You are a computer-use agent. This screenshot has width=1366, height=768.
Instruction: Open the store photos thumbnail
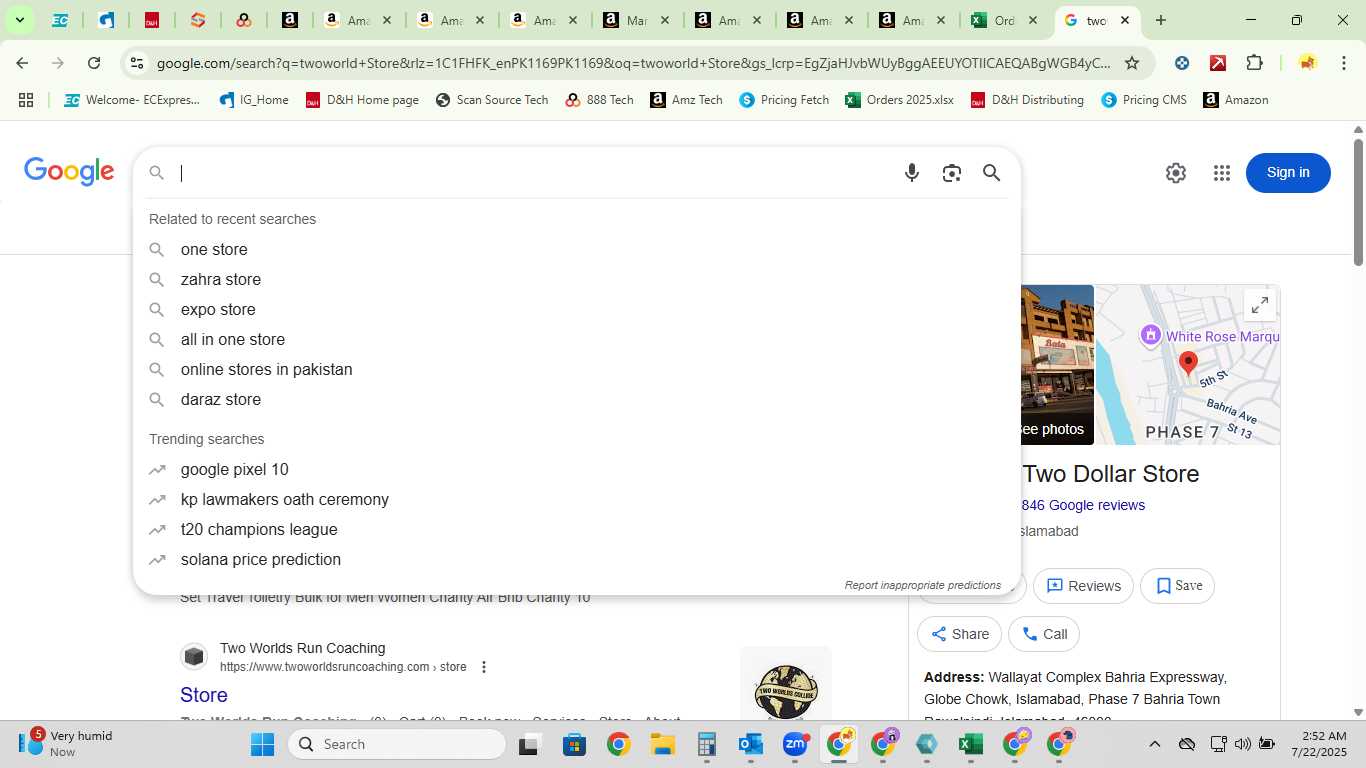[1057, 365]
